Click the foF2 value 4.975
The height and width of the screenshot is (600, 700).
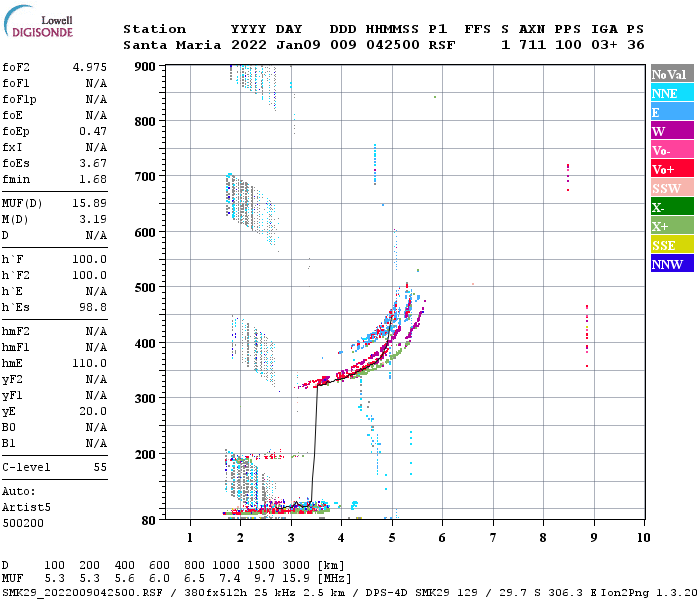pyautogui.click(x=90, y=67)
